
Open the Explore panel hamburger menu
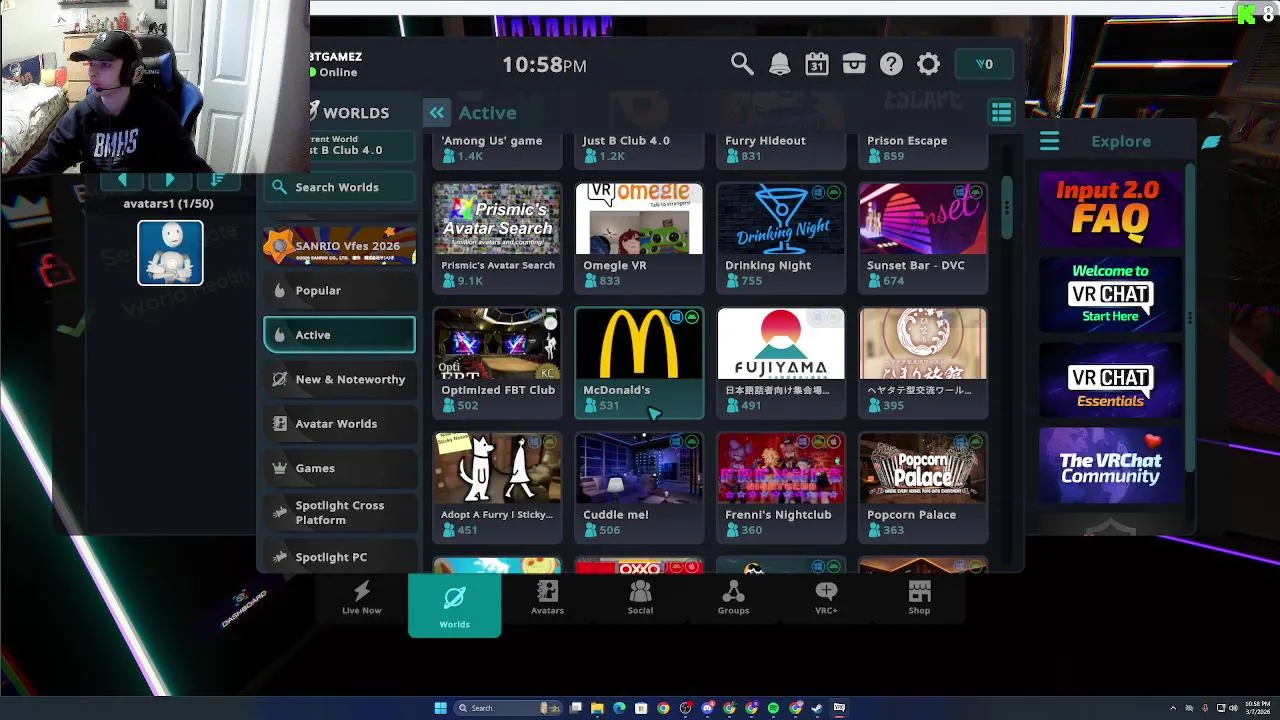[1049, 141]
